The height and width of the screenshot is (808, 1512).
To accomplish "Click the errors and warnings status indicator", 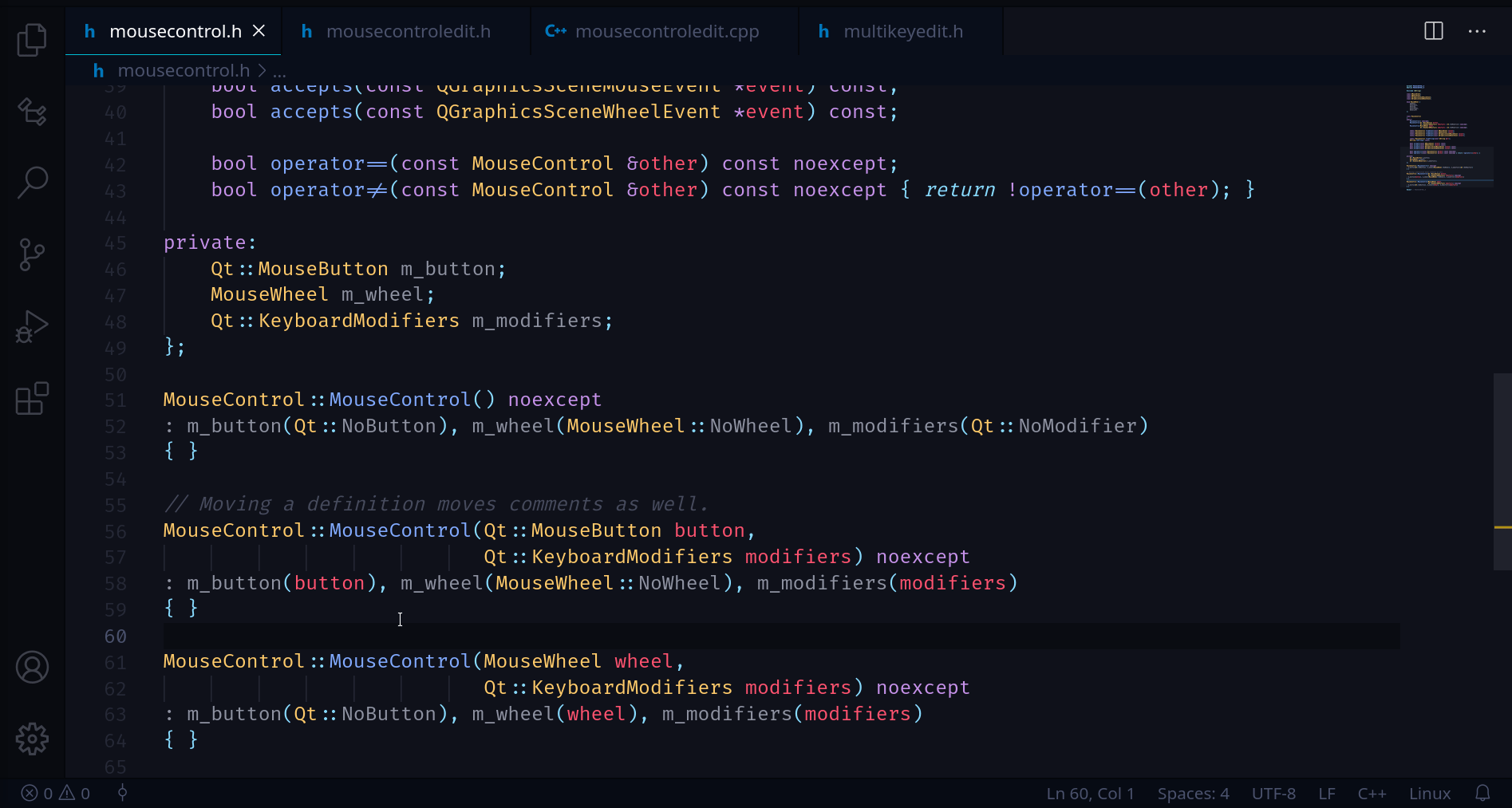I will [x=55, y=793].
